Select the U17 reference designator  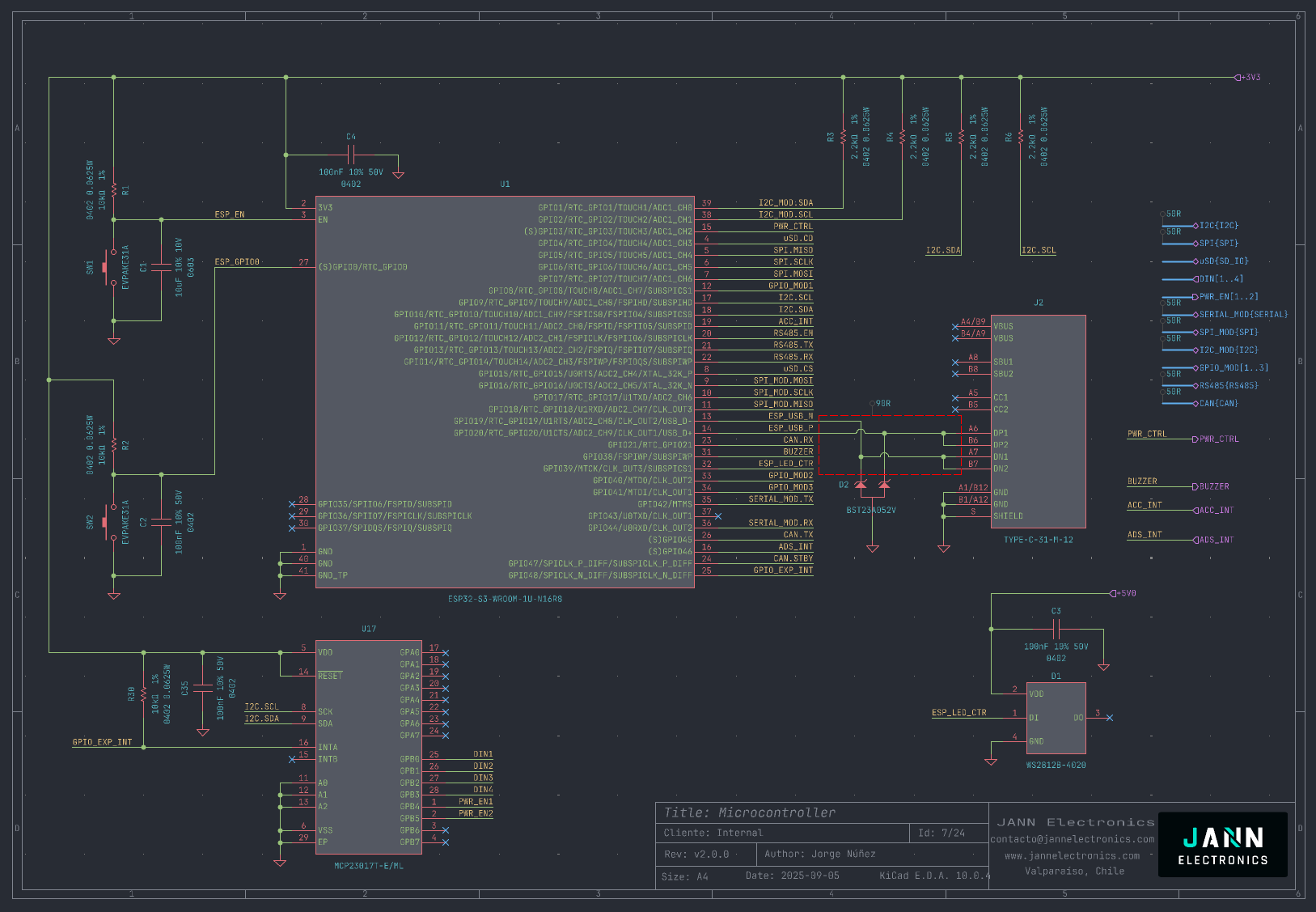click(369, 629)
